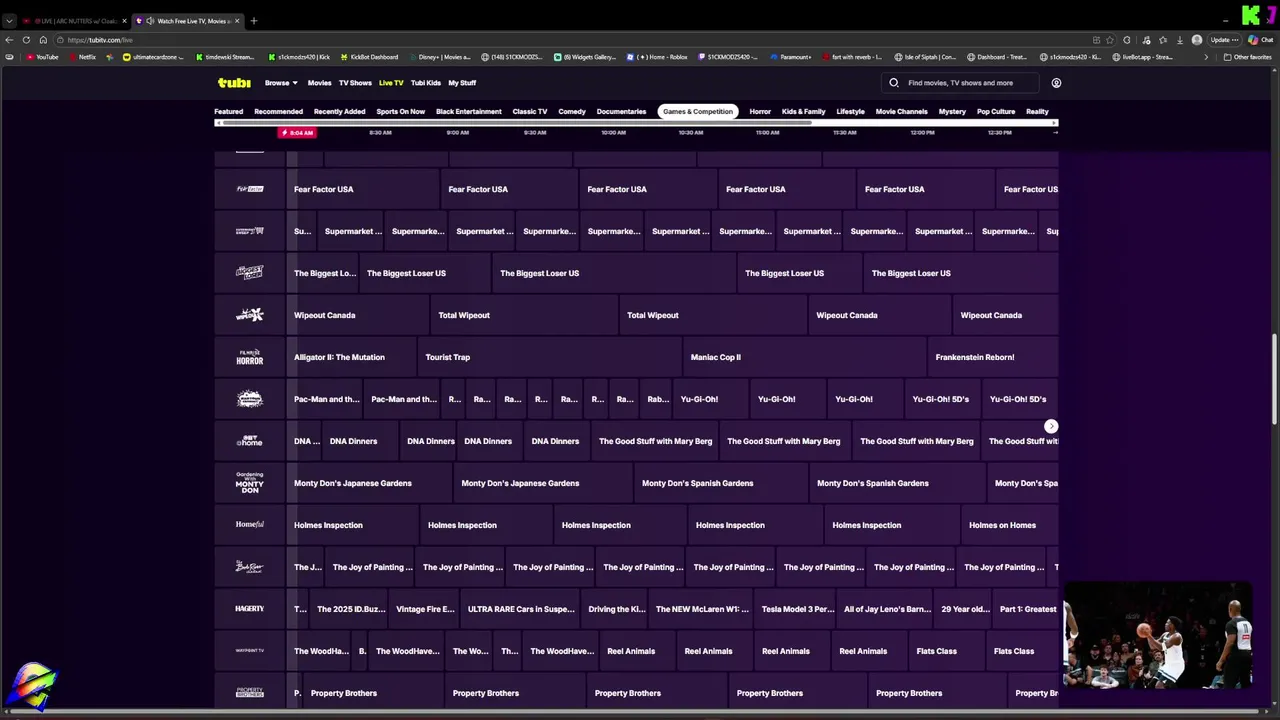Open the Gardening with Monty Don channel logo

(x=250, y=483)
